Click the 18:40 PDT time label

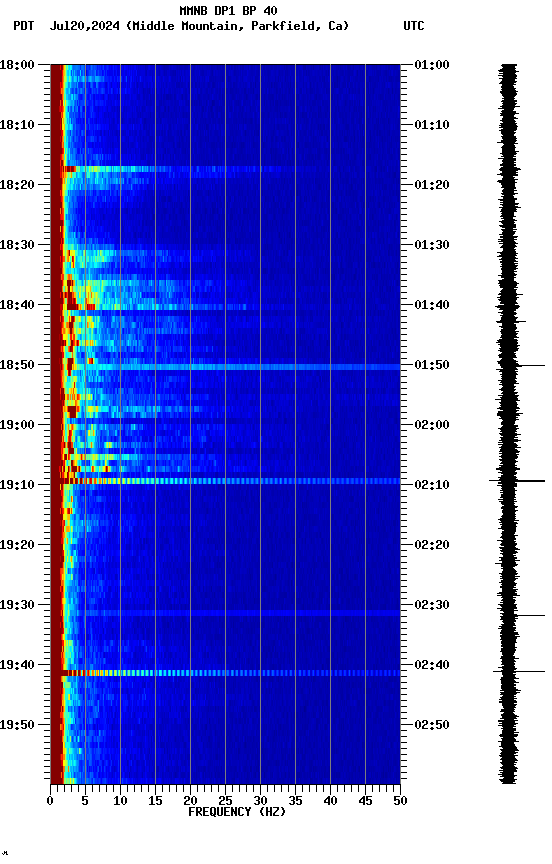point(17,305)
